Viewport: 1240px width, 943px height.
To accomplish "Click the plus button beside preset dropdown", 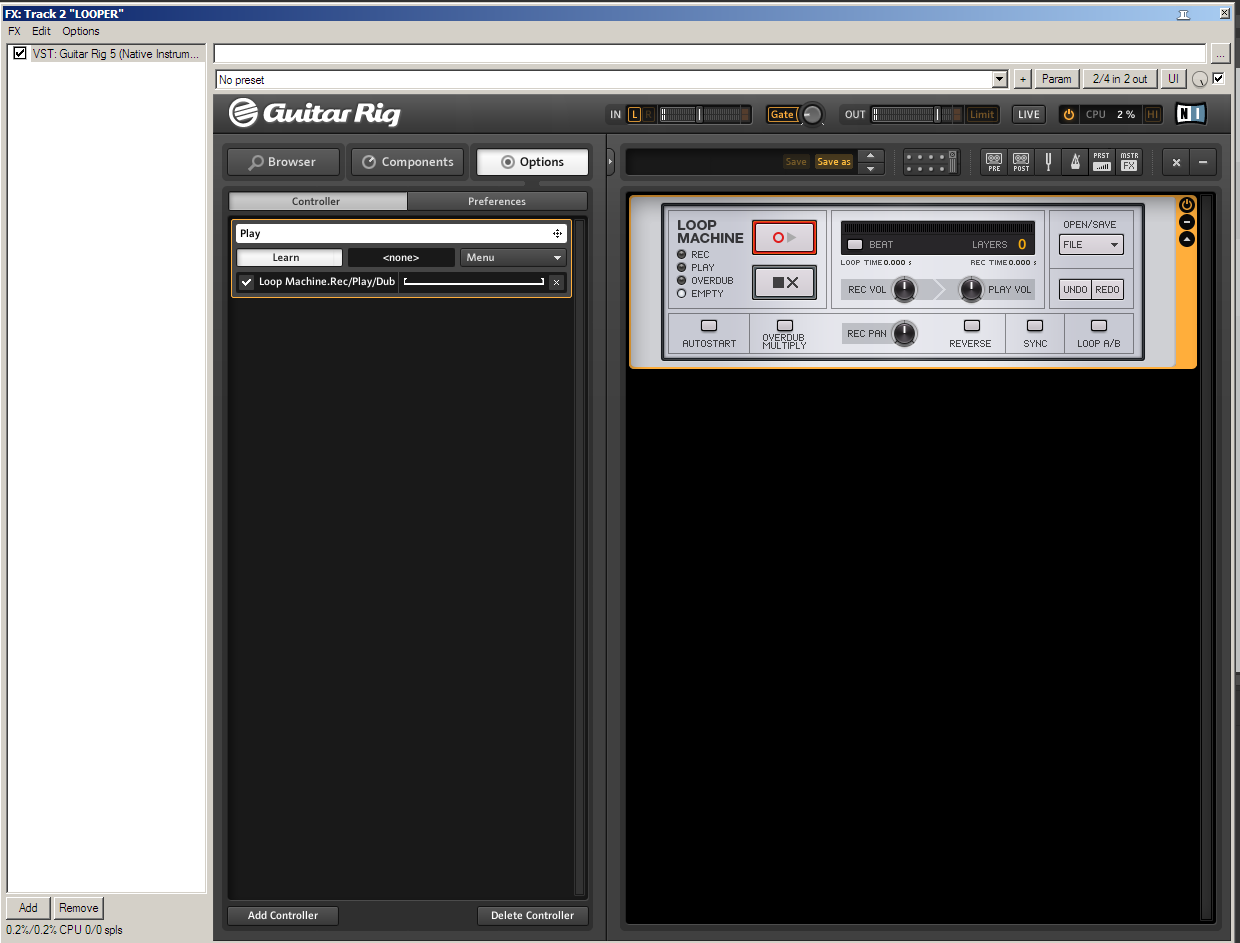I will pos(1022,79).
